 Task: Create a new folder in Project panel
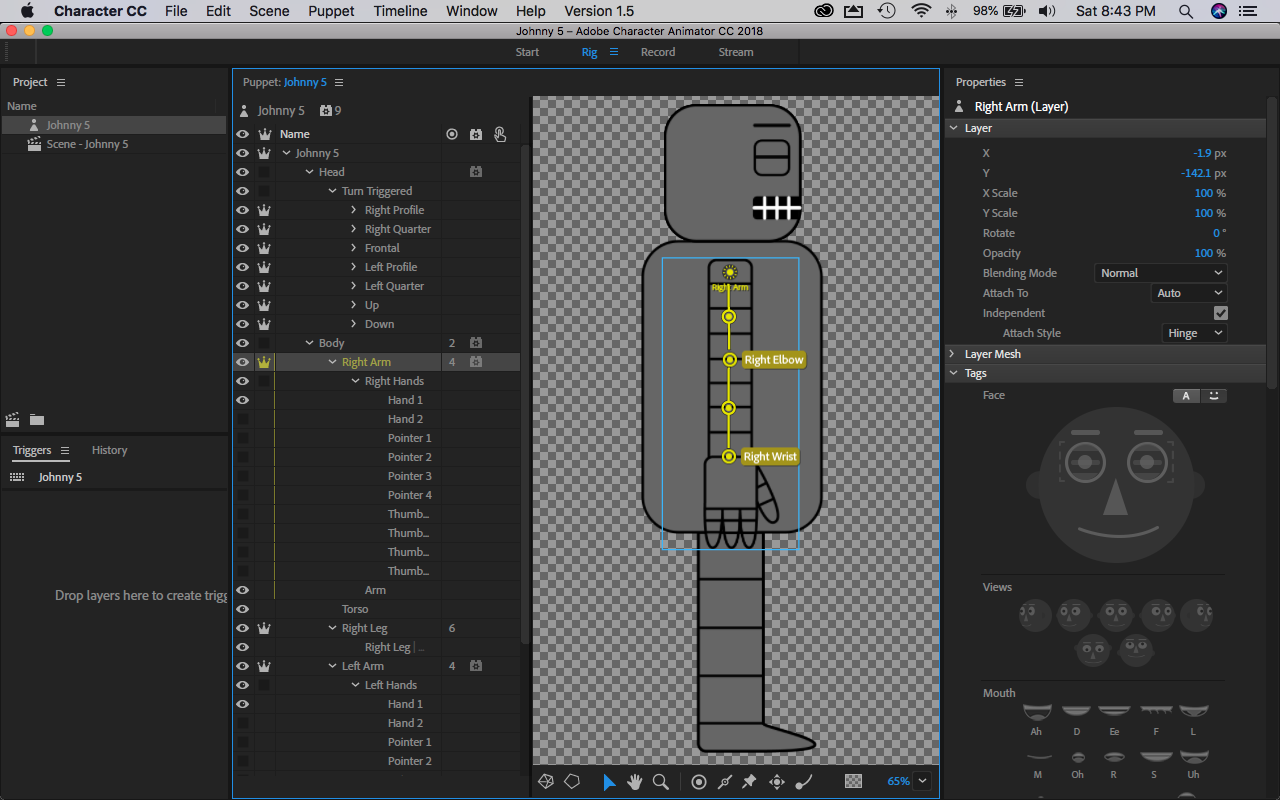tap(37, 420)
